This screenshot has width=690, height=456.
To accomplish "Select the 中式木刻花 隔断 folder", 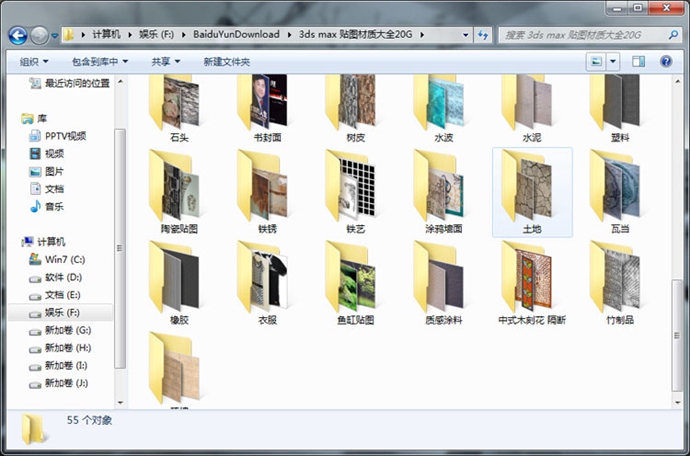I will [x=532, y=283].
